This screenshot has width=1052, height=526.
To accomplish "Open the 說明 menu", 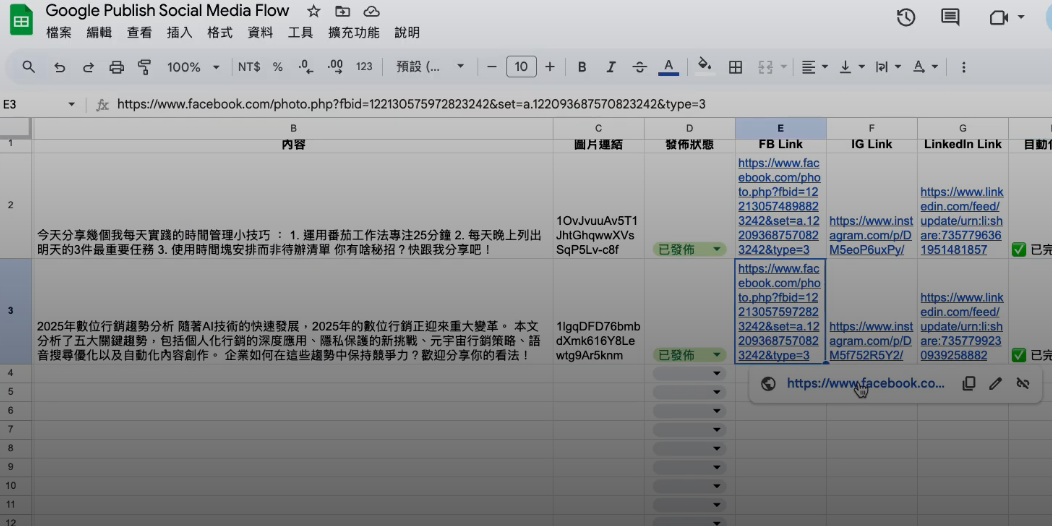I will point(407,33).
